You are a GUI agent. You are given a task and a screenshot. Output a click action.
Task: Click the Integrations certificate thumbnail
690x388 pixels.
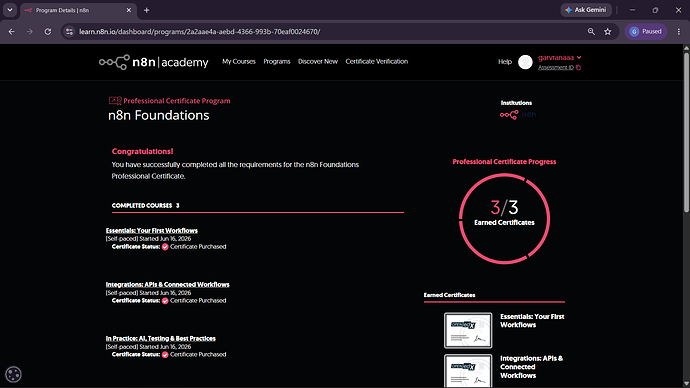point(468,370)
